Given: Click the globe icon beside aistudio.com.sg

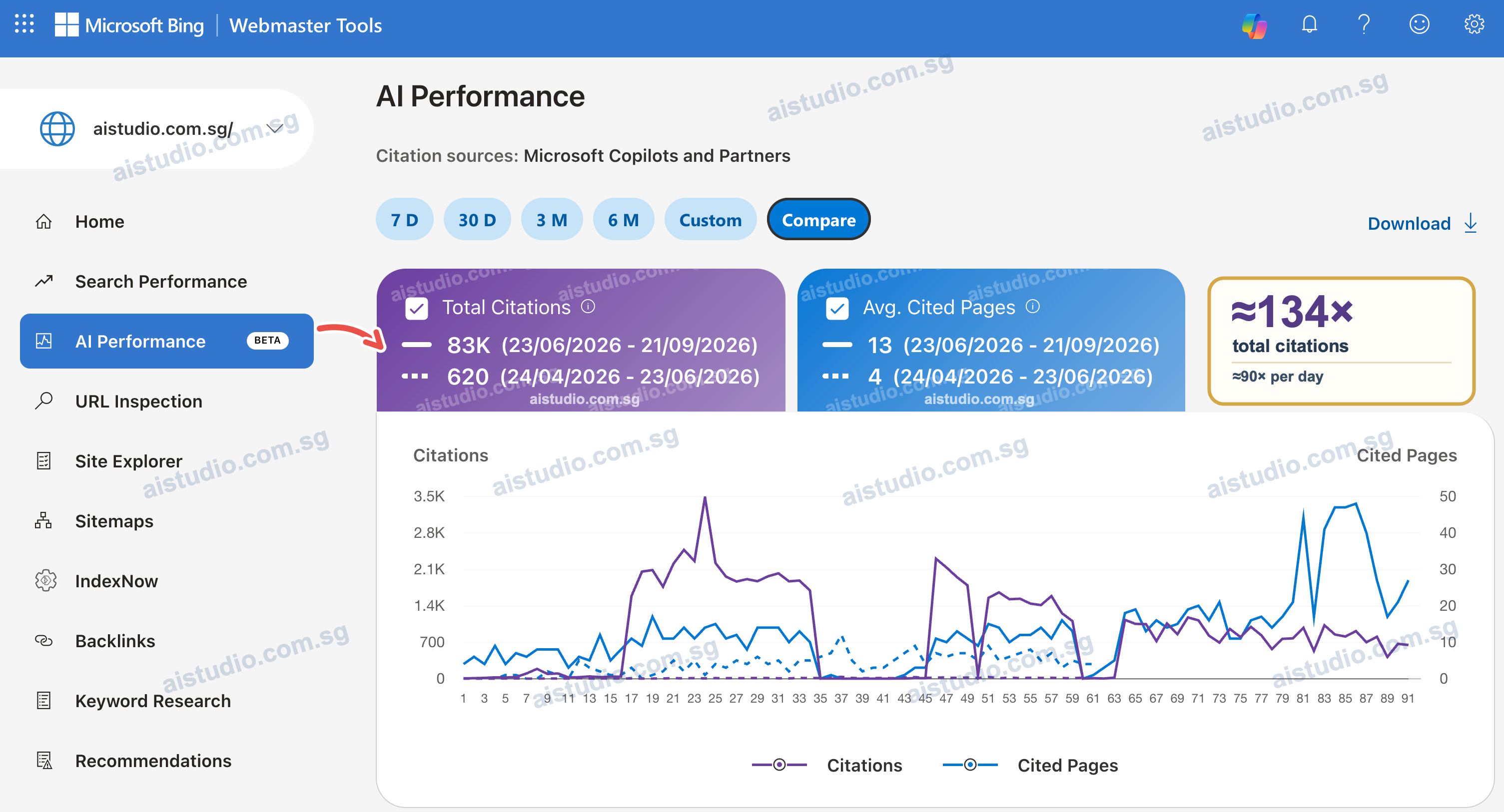Looking at the screenshot, I should pyautogui.click(x=57, y=129).
